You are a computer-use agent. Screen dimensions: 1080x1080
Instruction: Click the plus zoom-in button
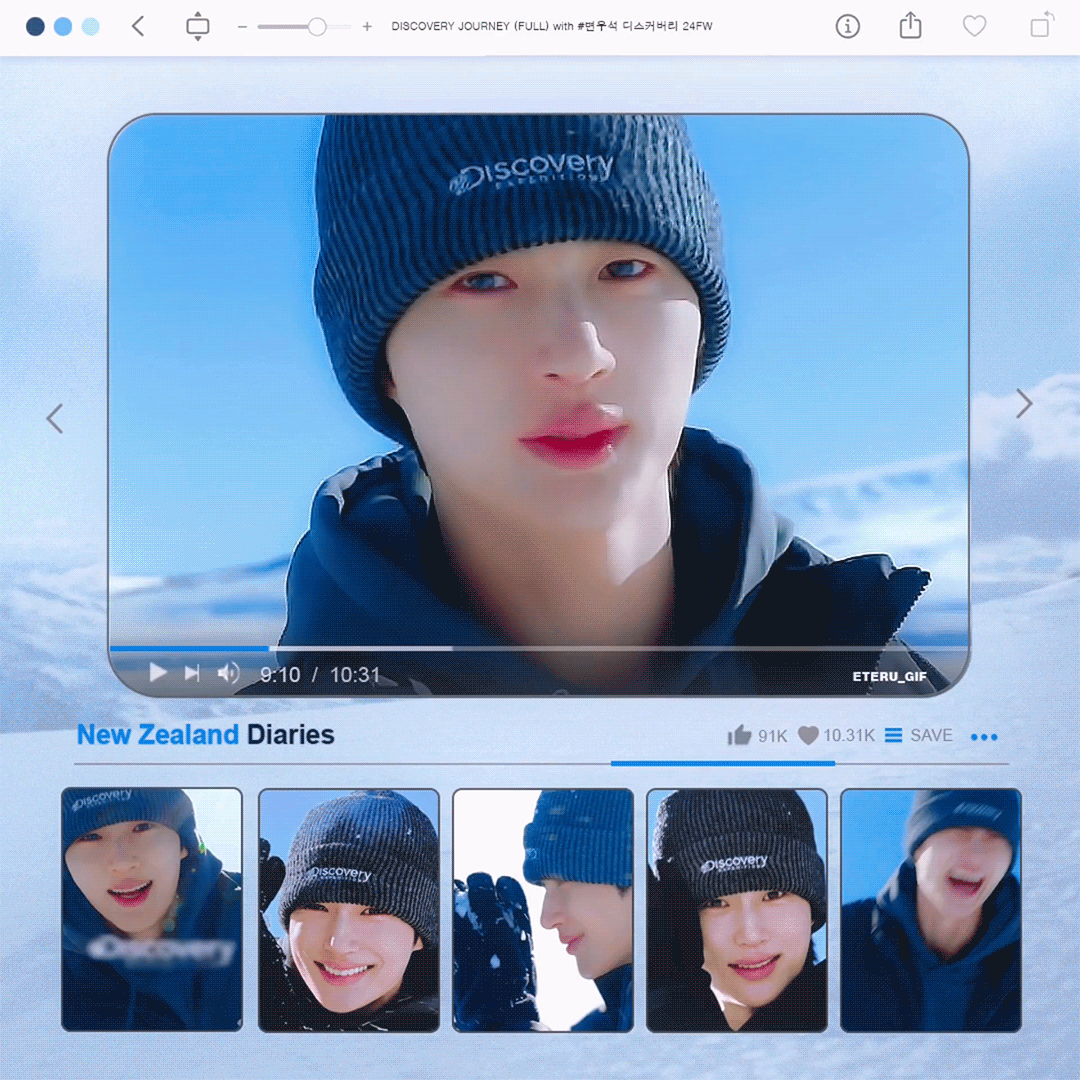tap(367, 27)
